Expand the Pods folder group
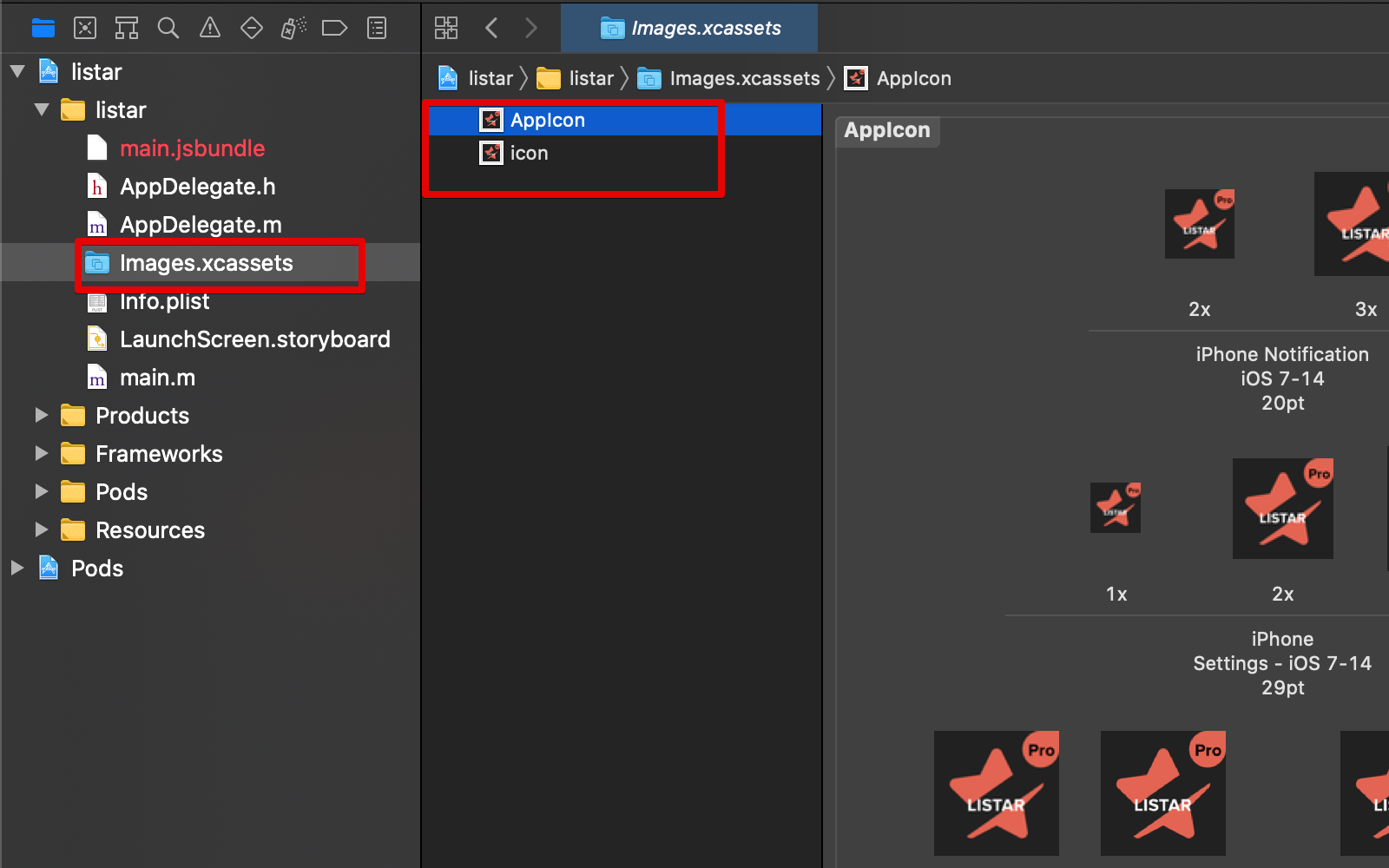1389x868 pixels. 41,491
